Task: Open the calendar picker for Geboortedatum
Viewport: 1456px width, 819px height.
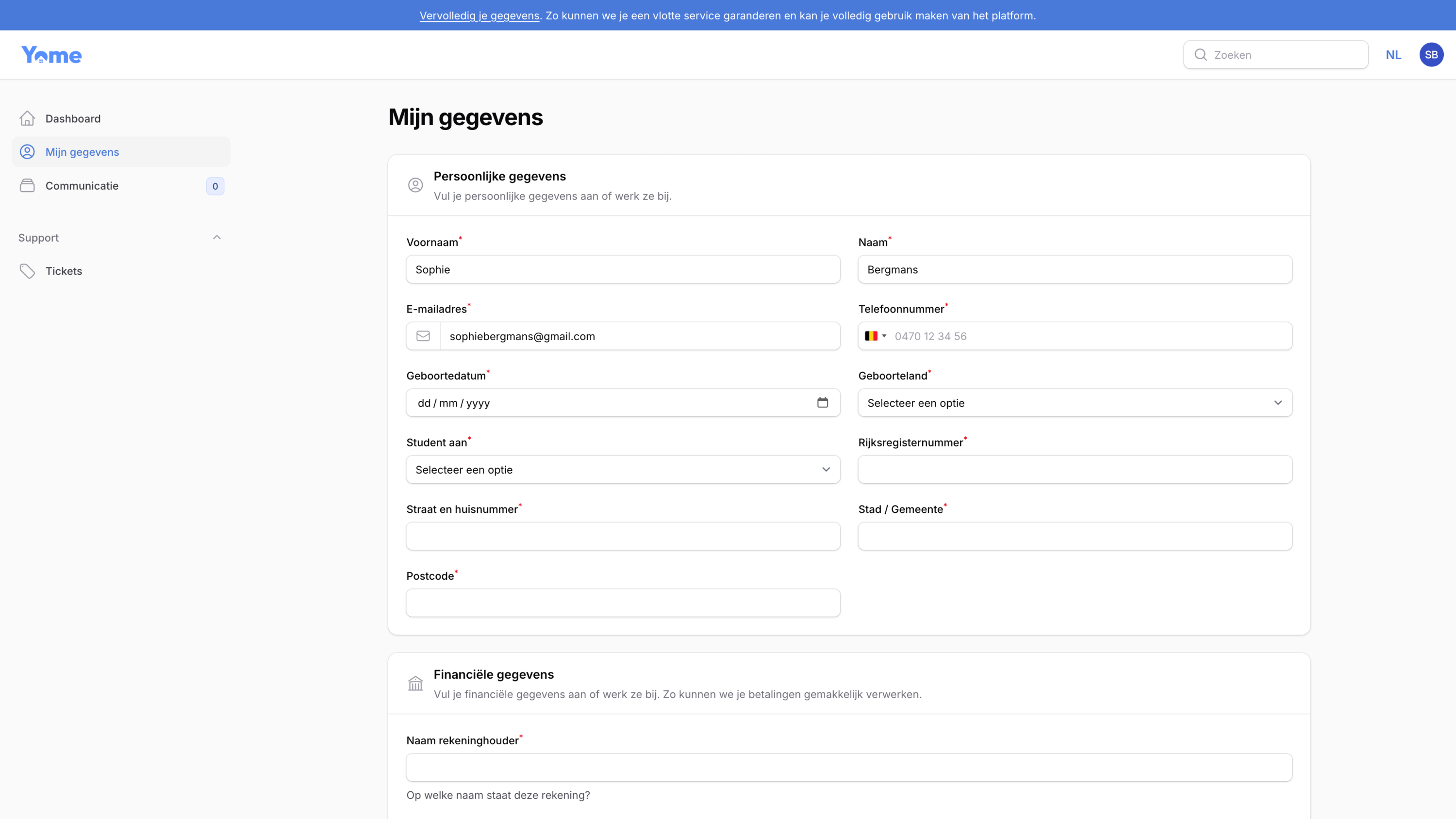Action: click(x=823, y=402)
